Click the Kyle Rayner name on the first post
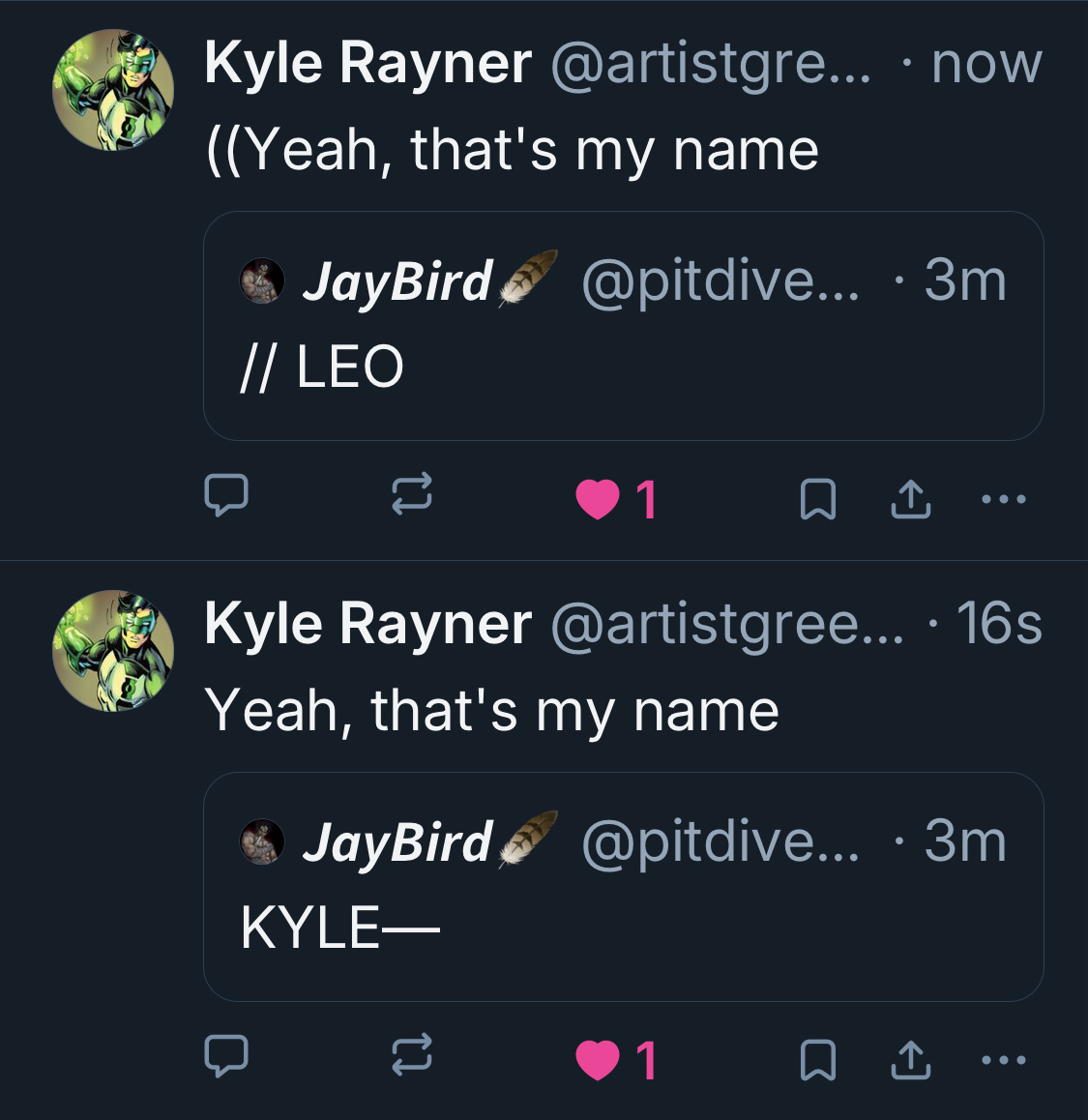Image resolution: width=1088 pixels, height=1120 pixels. point(368,64)
